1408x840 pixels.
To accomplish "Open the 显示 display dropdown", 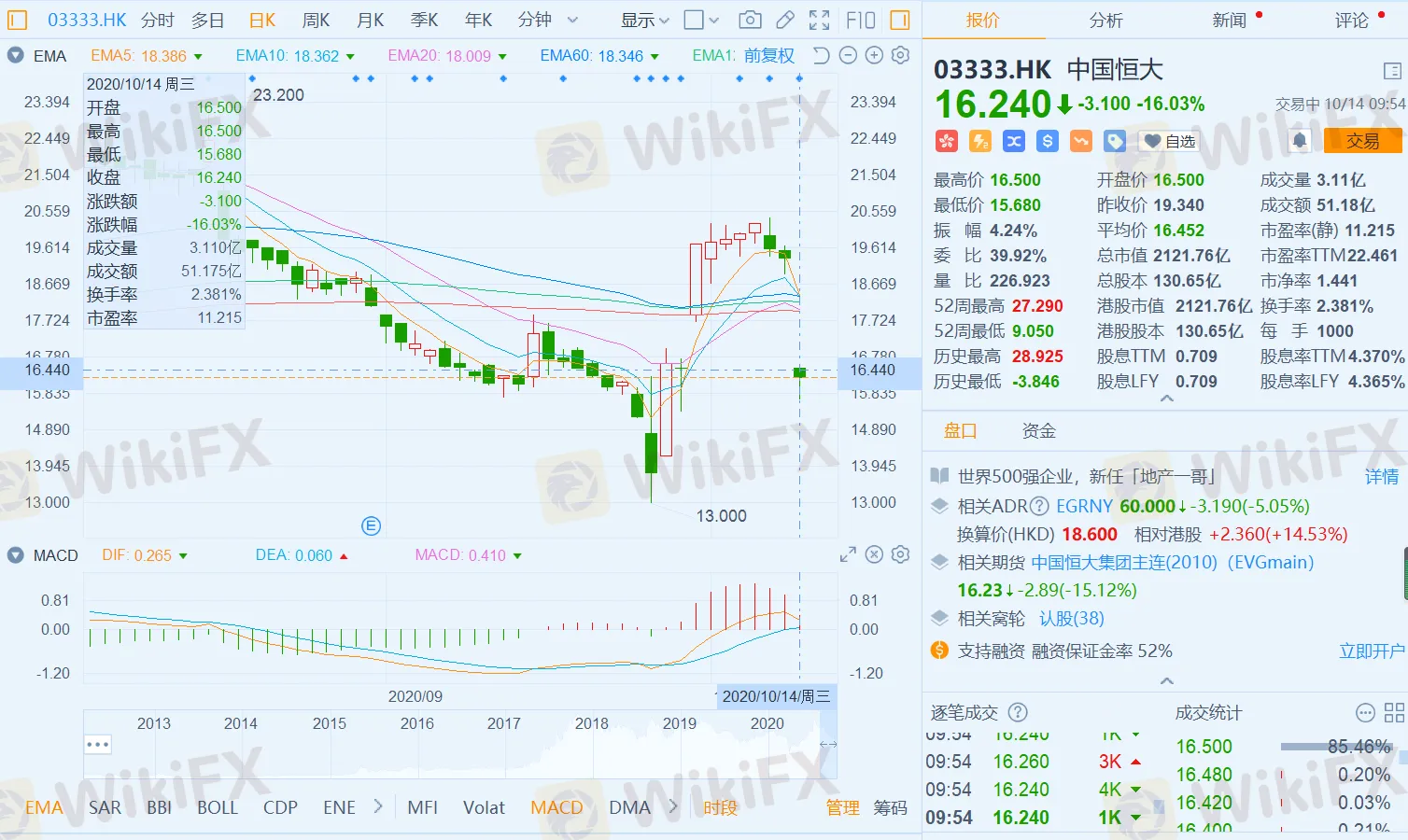I will (645, 20).
